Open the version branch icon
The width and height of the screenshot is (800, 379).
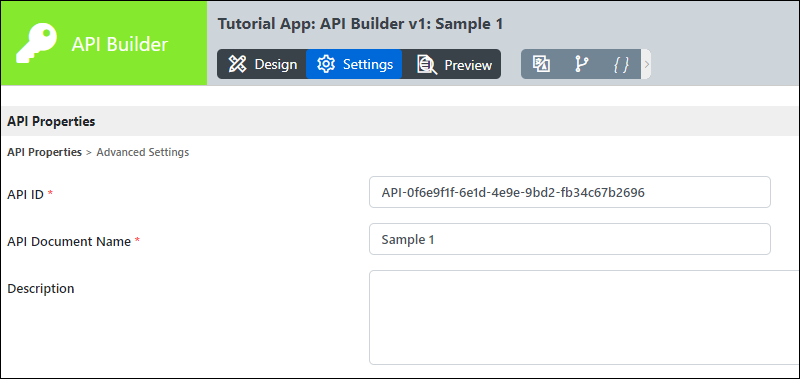[x=581, y=64]
